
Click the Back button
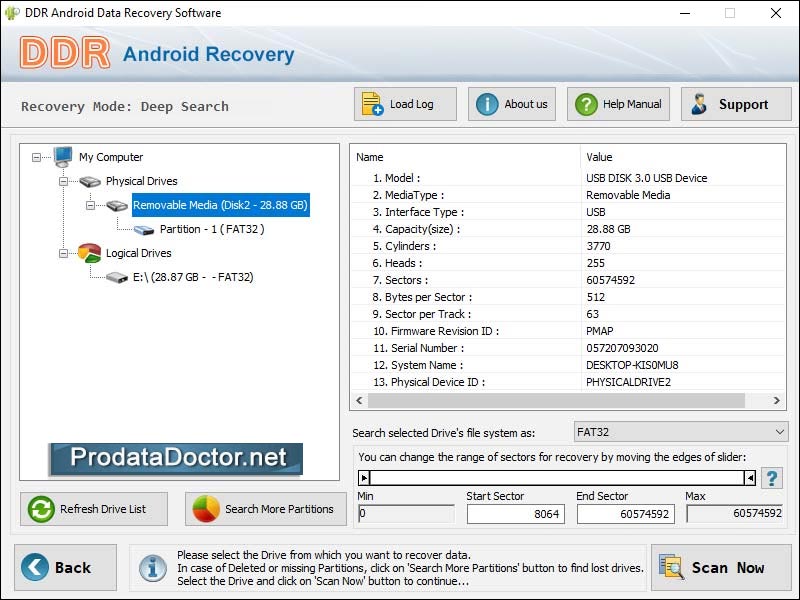coord(65,567)
